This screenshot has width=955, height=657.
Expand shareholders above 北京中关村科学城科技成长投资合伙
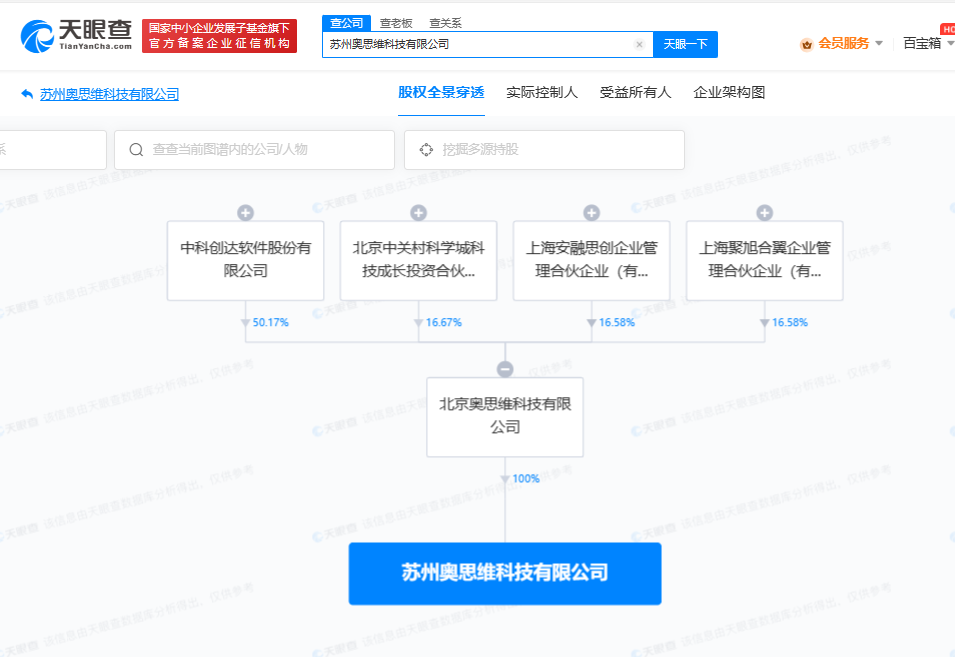tap(418, 213)
